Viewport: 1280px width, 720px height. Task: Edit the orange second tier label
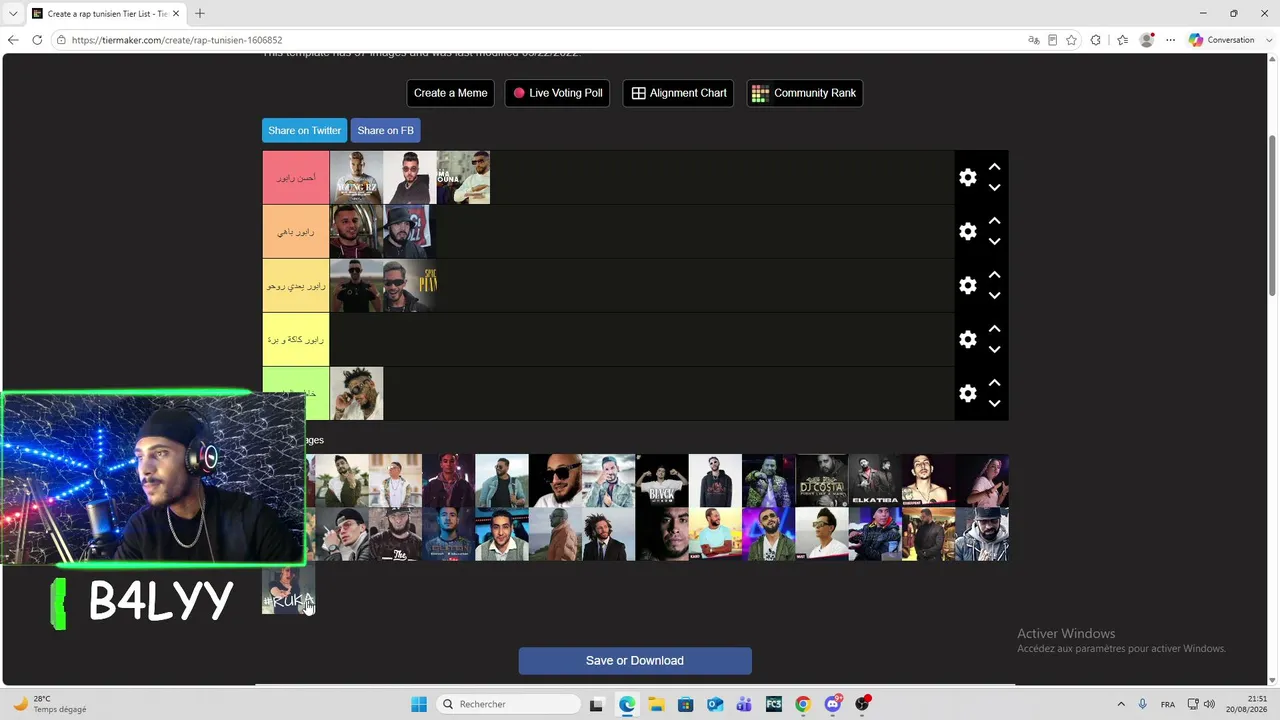(x=296, y=231)
